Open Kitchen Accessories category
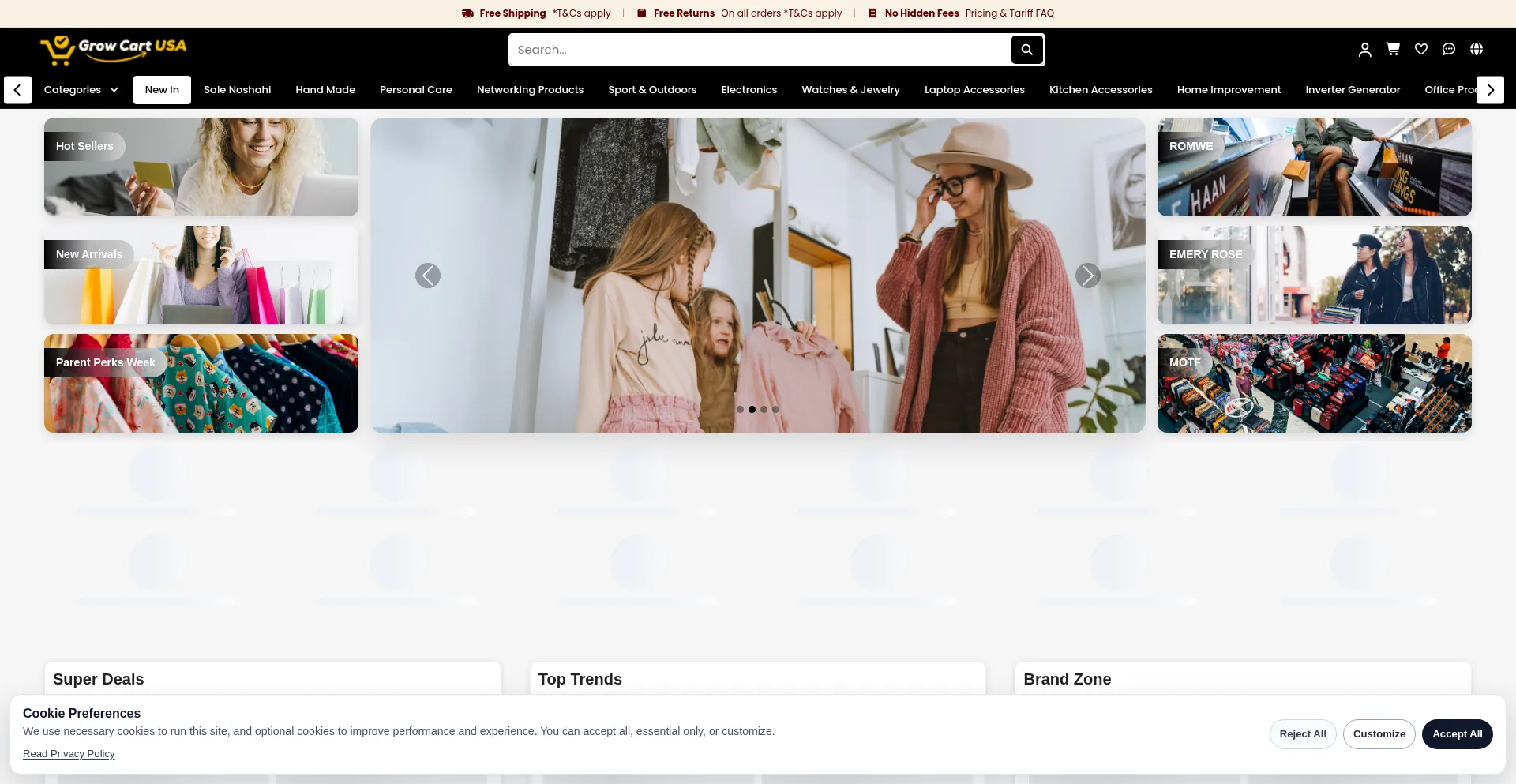1516x784 pixels. tap(1101, 90)
